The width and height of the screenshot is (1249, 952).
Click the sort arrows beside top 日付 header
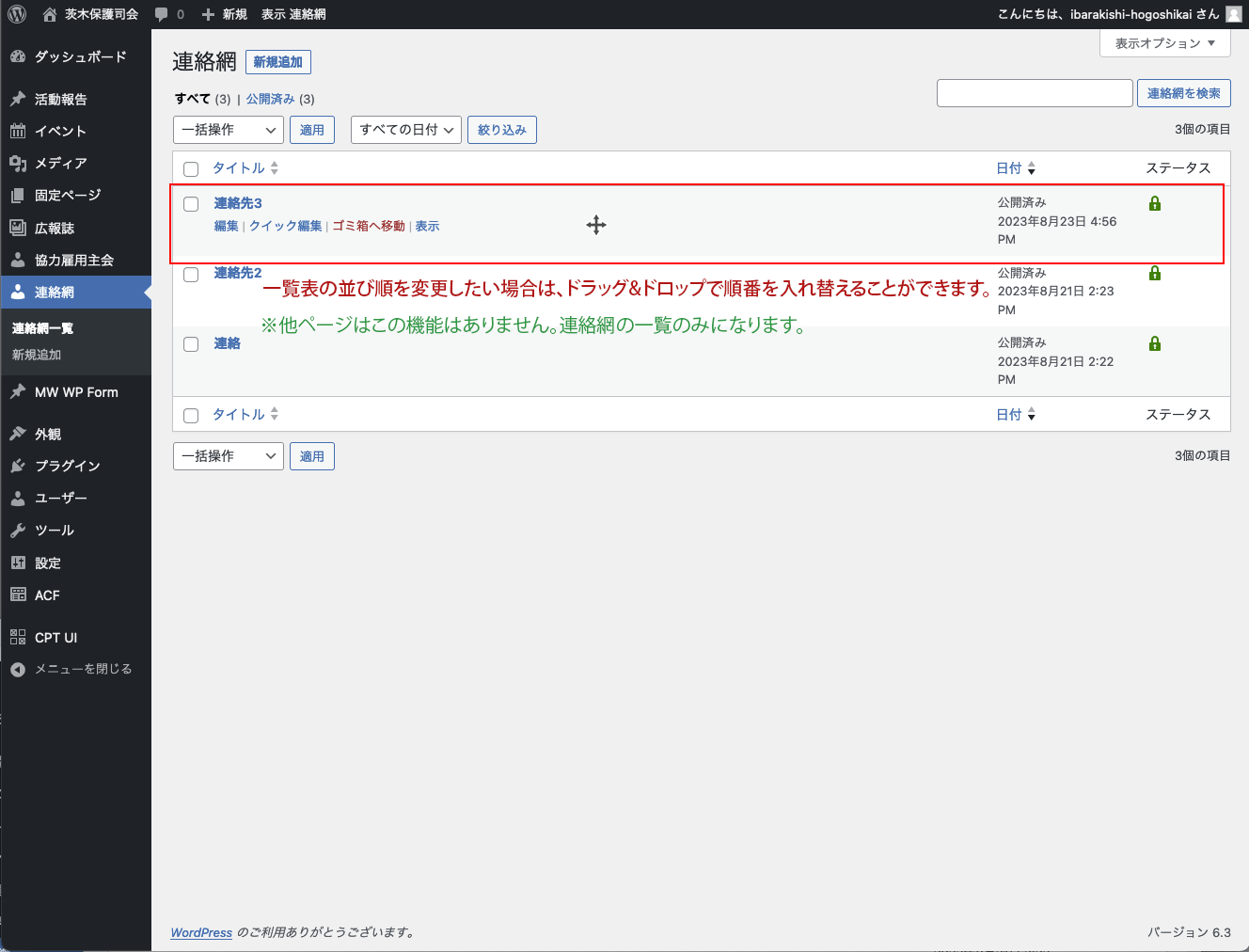coord(1032,168)
